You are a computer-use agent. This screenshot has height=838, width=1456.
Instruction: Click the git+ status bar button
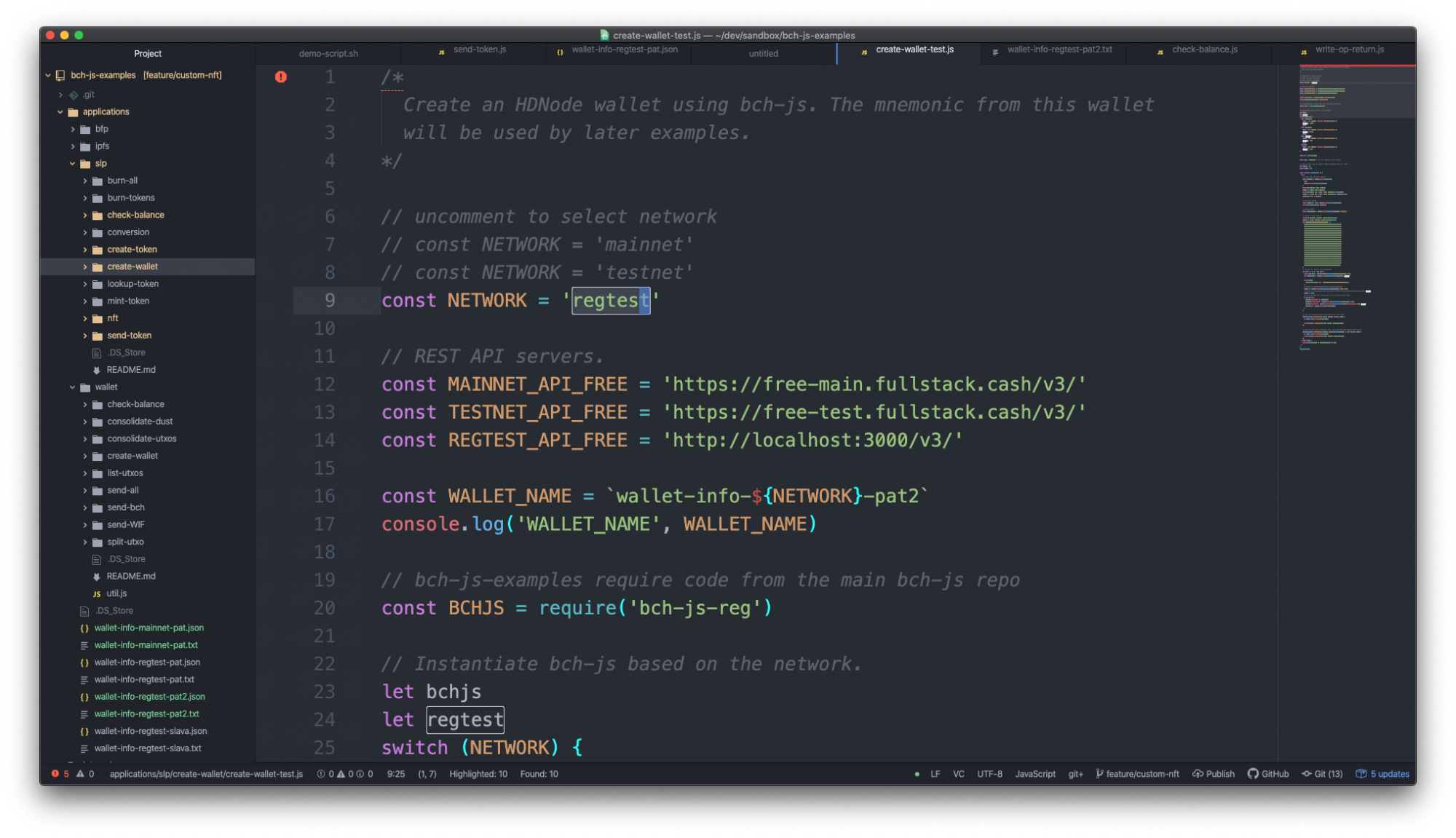coord(1075,774)
